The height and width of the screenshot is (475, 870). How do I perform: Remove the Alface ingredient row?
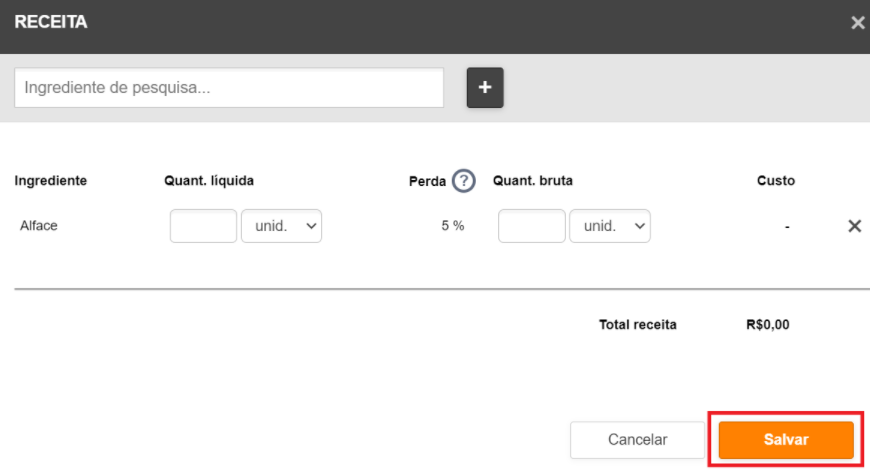[x=854, y=226]
